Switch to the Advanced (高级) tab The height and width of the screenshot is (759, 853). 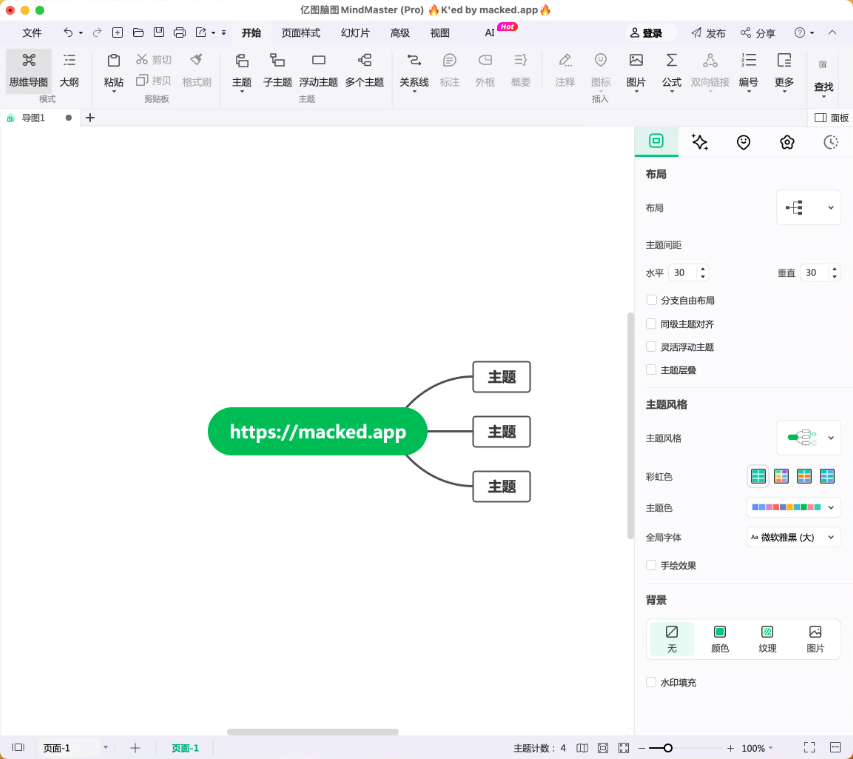(400, 33)
